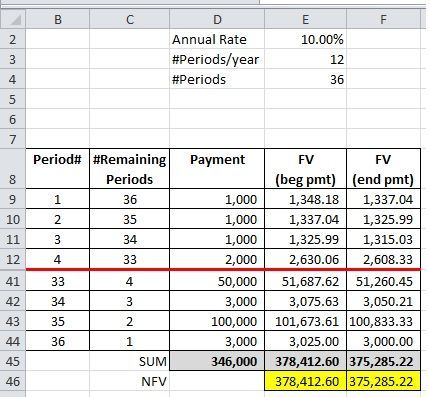429x397 pixels.
Task: Click the 2,000 payment cell
Action: (x=217, y=259)
